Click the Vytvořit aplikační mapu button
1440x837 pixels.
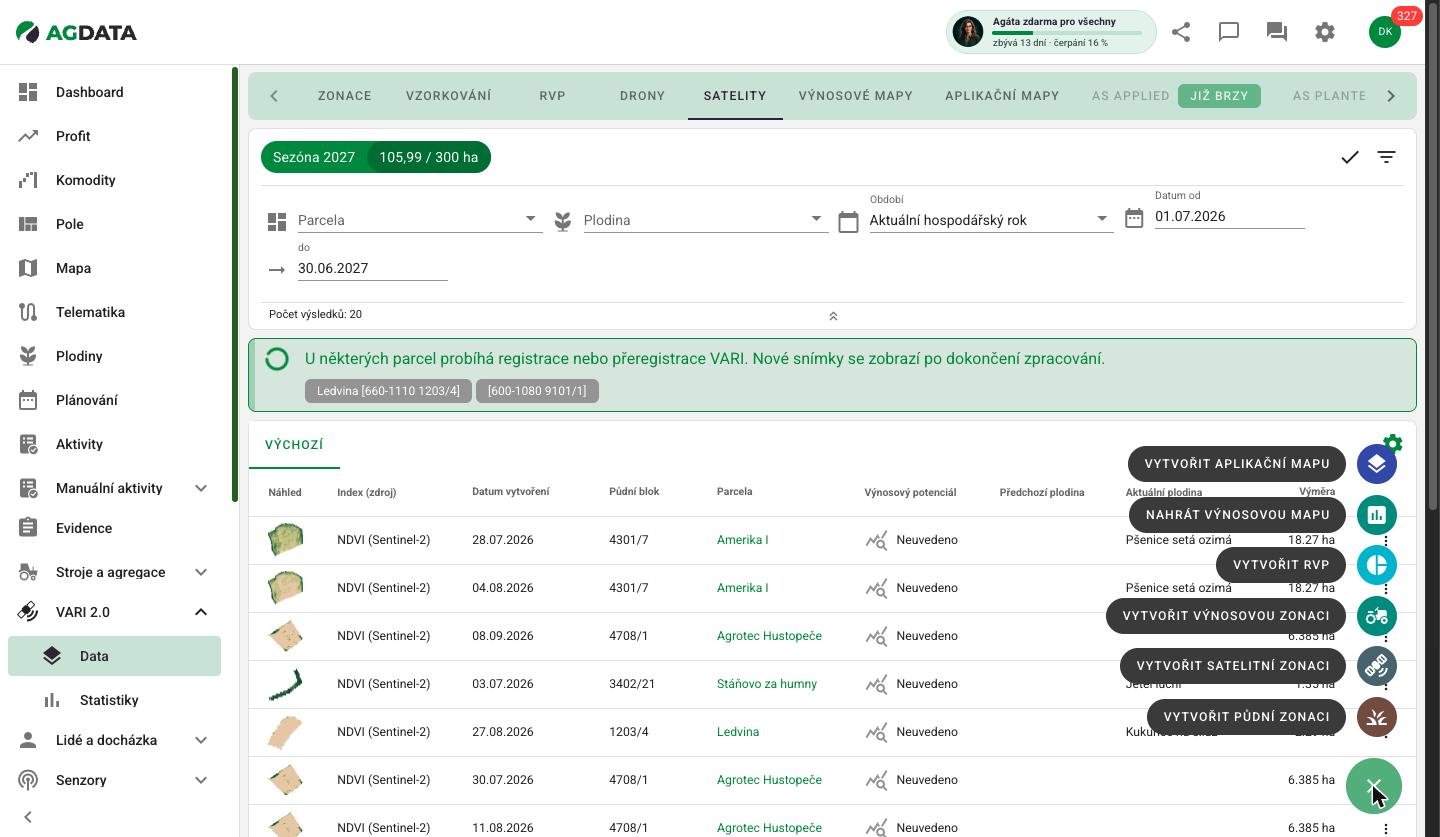pos(1237,464)
